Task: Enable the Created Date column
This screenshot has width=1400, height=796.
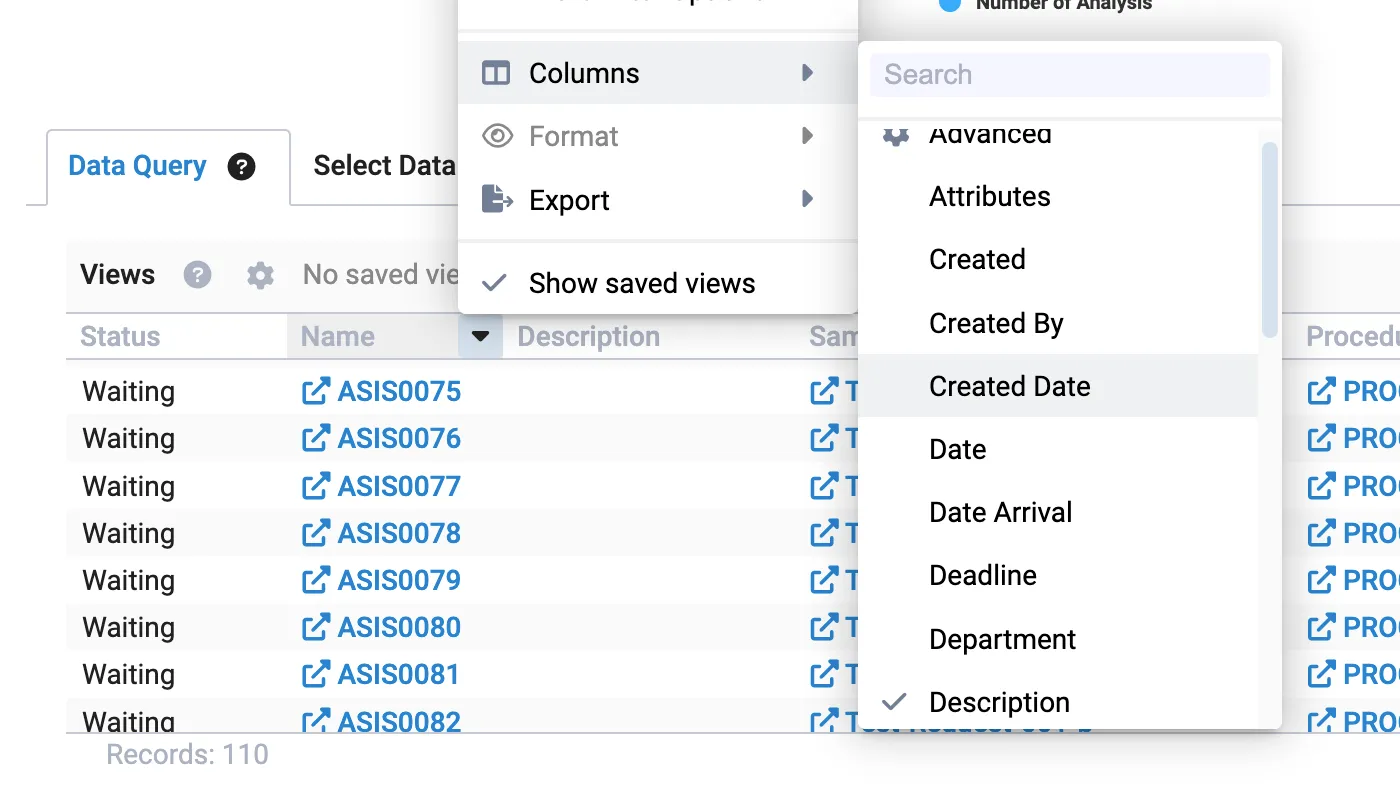Action: click(1009, 386)
